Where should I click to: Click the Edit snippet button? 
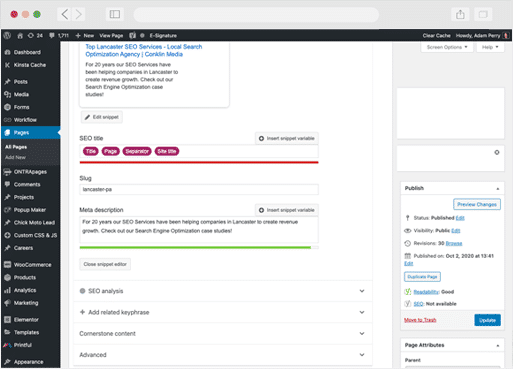pyautogui.click(x=102, y=117)
